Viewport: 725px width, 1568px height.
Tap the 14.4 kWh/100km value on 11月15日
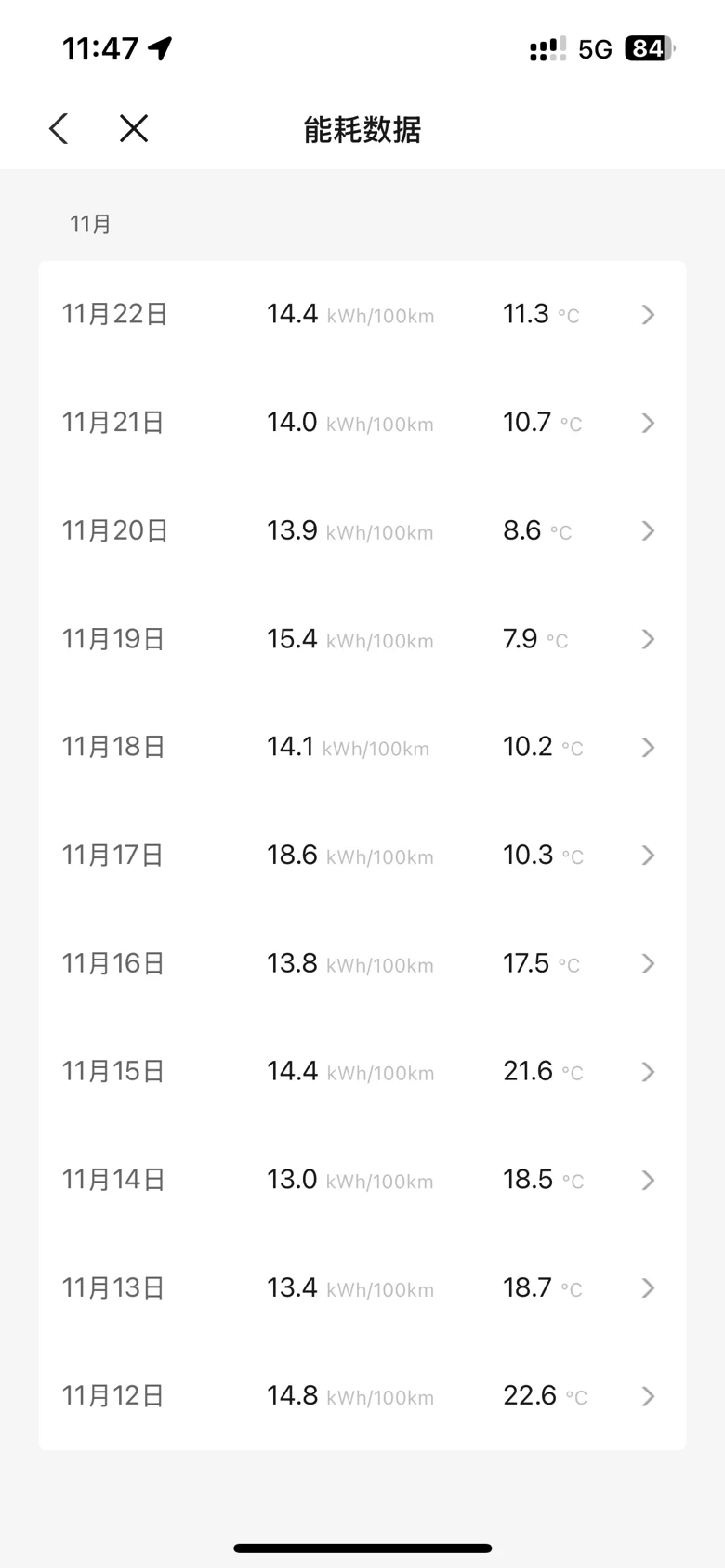[350, 1072]
